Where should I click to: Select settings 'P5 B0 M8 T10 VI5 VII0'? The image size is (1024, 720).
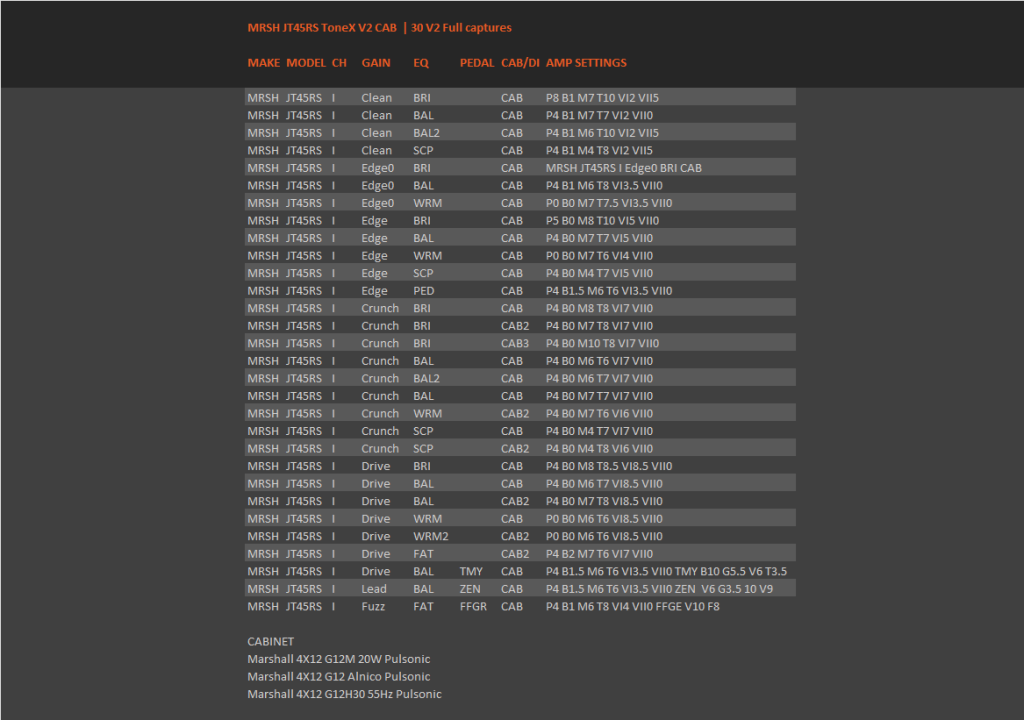click(602, 221)
